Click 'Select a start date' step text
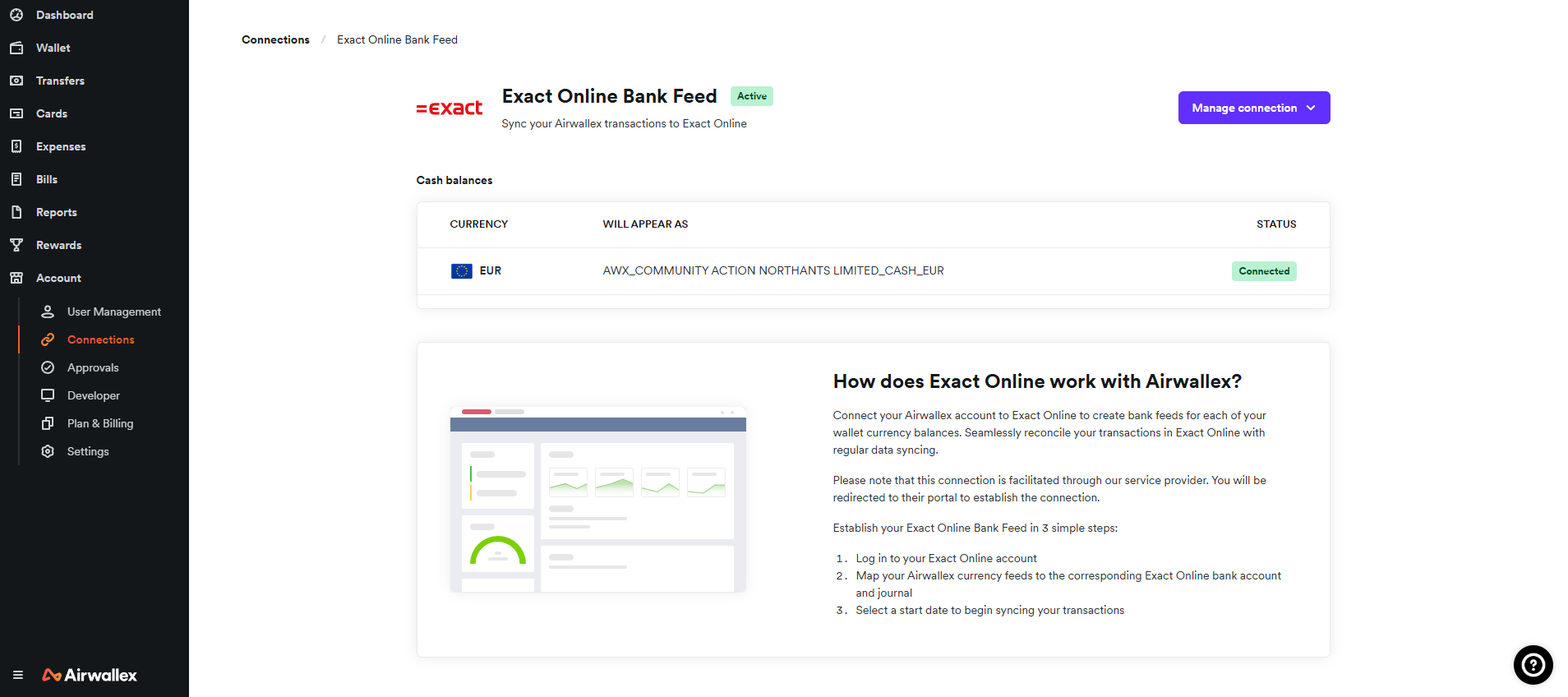 tap(989, 610)
